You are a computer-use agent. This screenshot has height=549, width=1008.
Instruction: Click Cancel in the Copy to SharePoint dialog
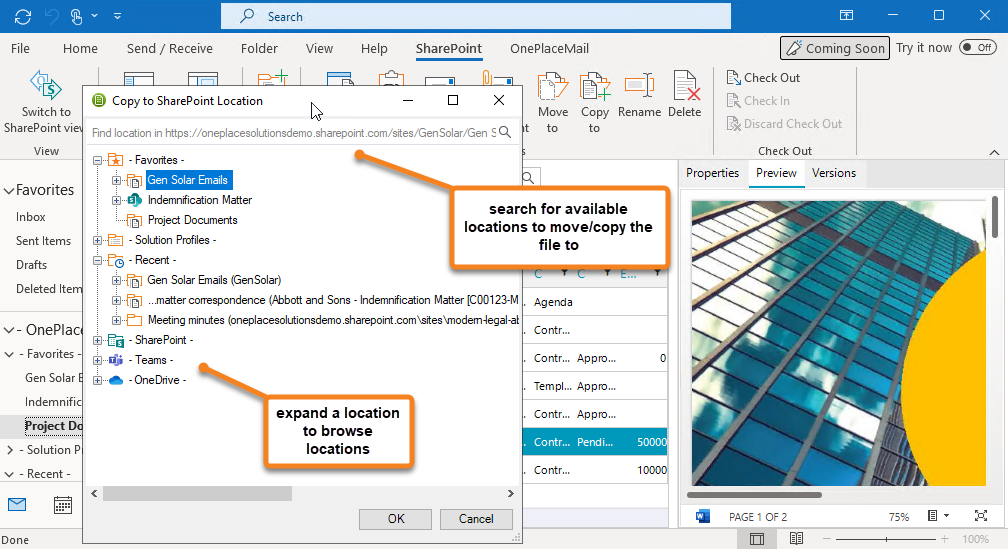pos(476,519)
